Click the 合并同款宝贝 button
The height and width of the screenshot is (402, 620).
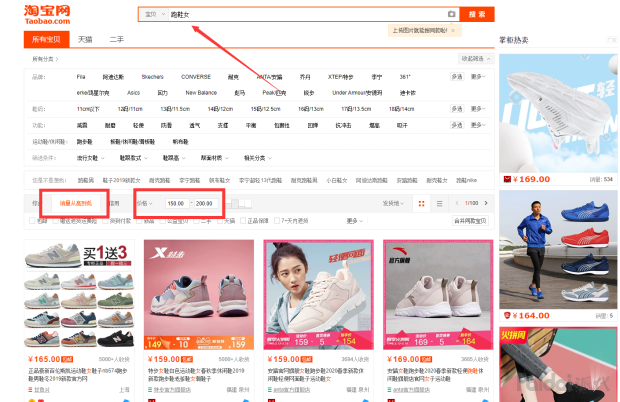tap(470, 221)
